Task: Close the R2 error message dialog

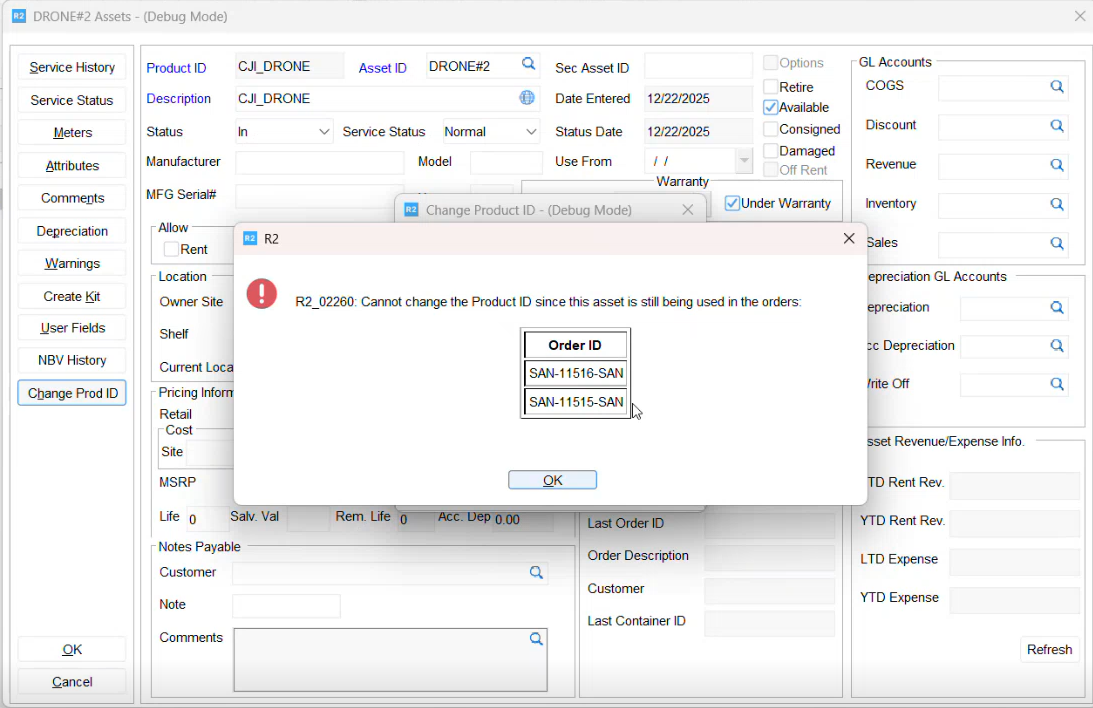Action: [x=849, y=238]
